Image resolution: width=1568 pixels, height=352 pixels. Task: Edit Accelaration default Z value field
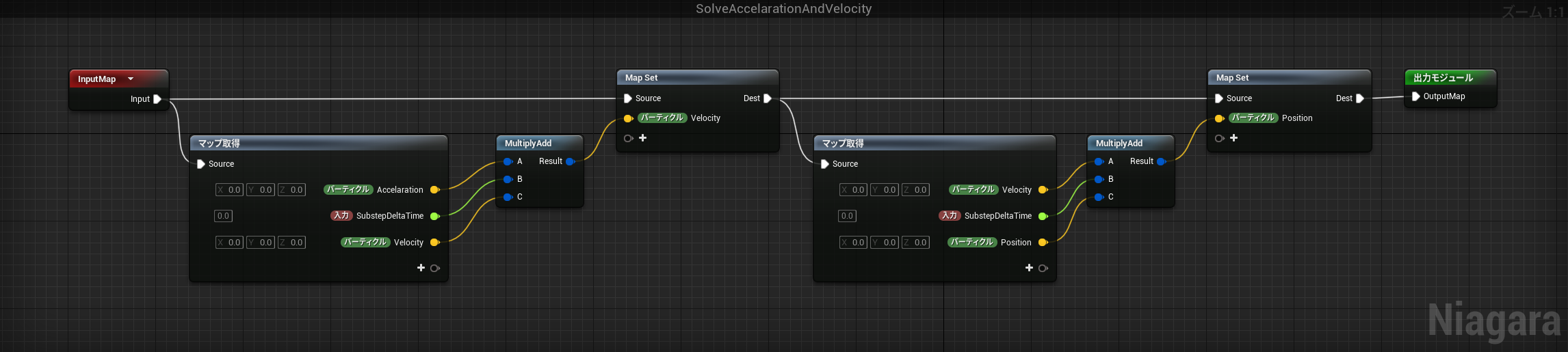pos(291,190)
